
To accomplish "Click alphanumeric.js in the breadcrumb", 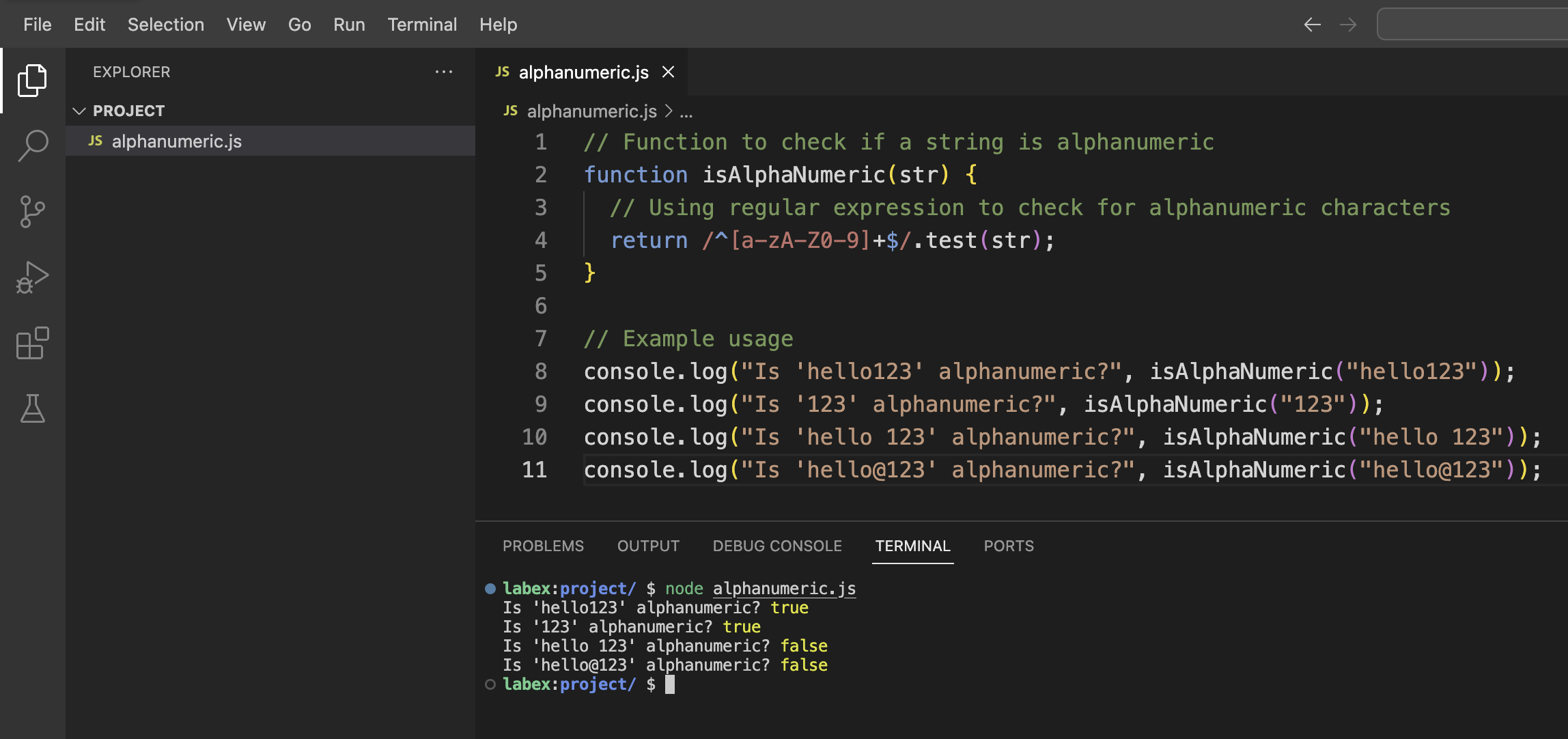I will point(591,111).
